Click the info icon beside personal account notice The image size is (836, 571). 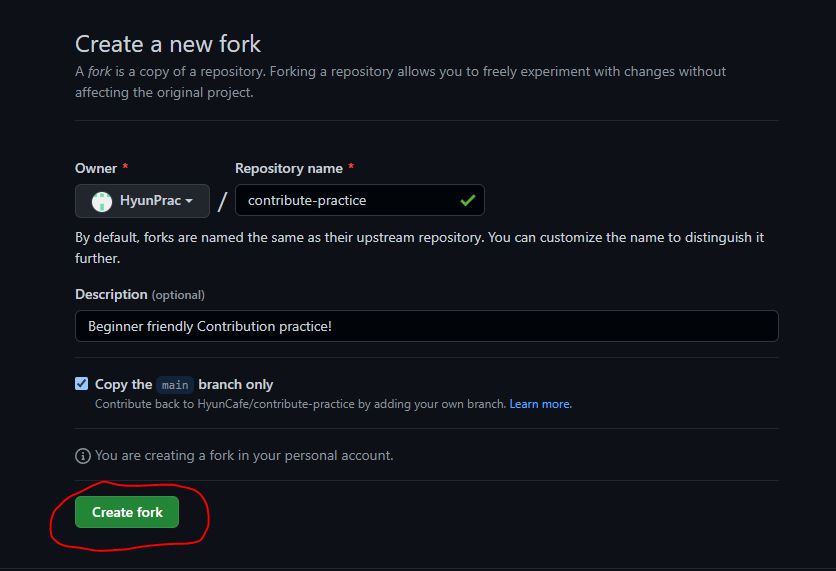click(83, 456)
